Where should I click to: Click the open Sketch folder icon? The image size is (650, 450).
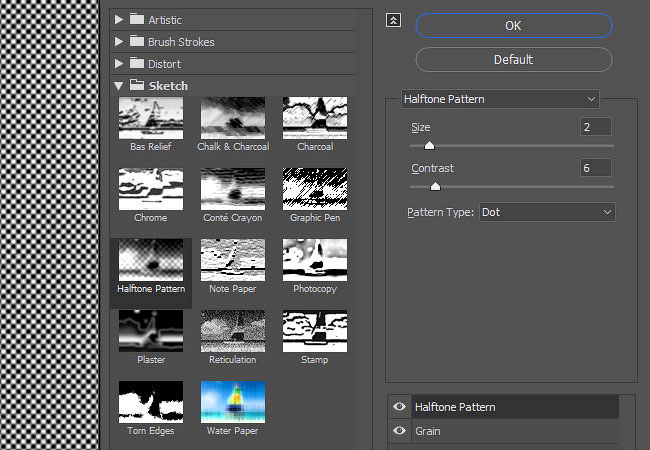point(137,85)
